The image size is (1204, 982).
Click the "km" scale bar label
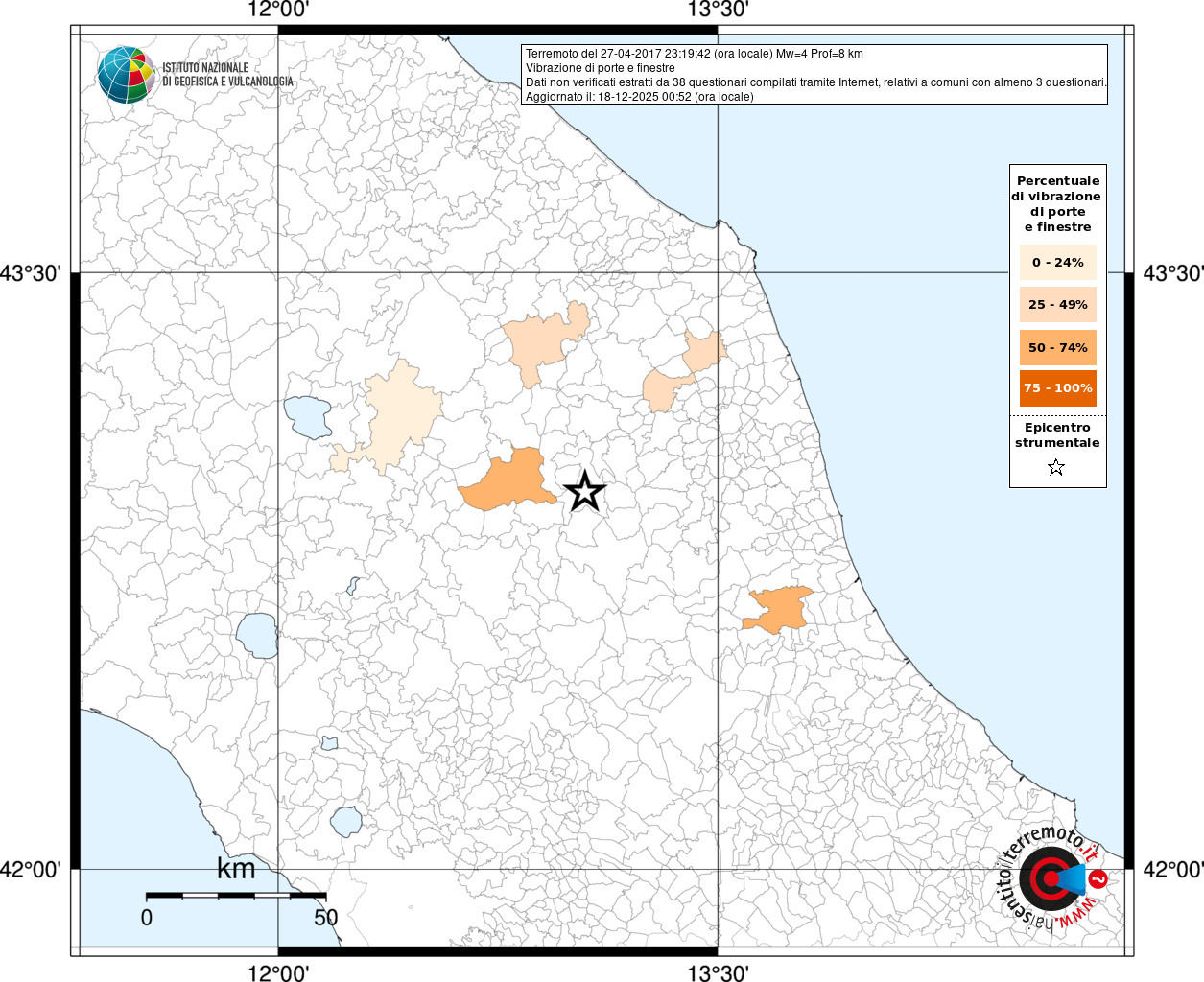236,869
